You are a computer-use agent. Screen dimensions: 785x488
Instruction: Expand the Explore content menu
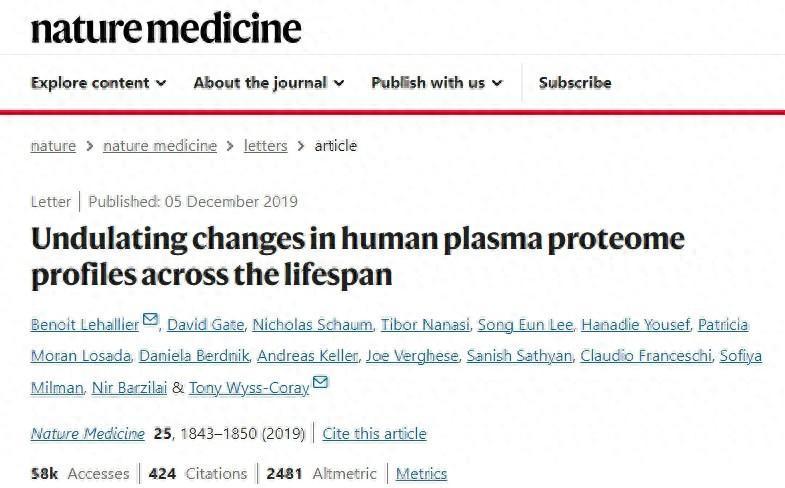tap(98, 83)
